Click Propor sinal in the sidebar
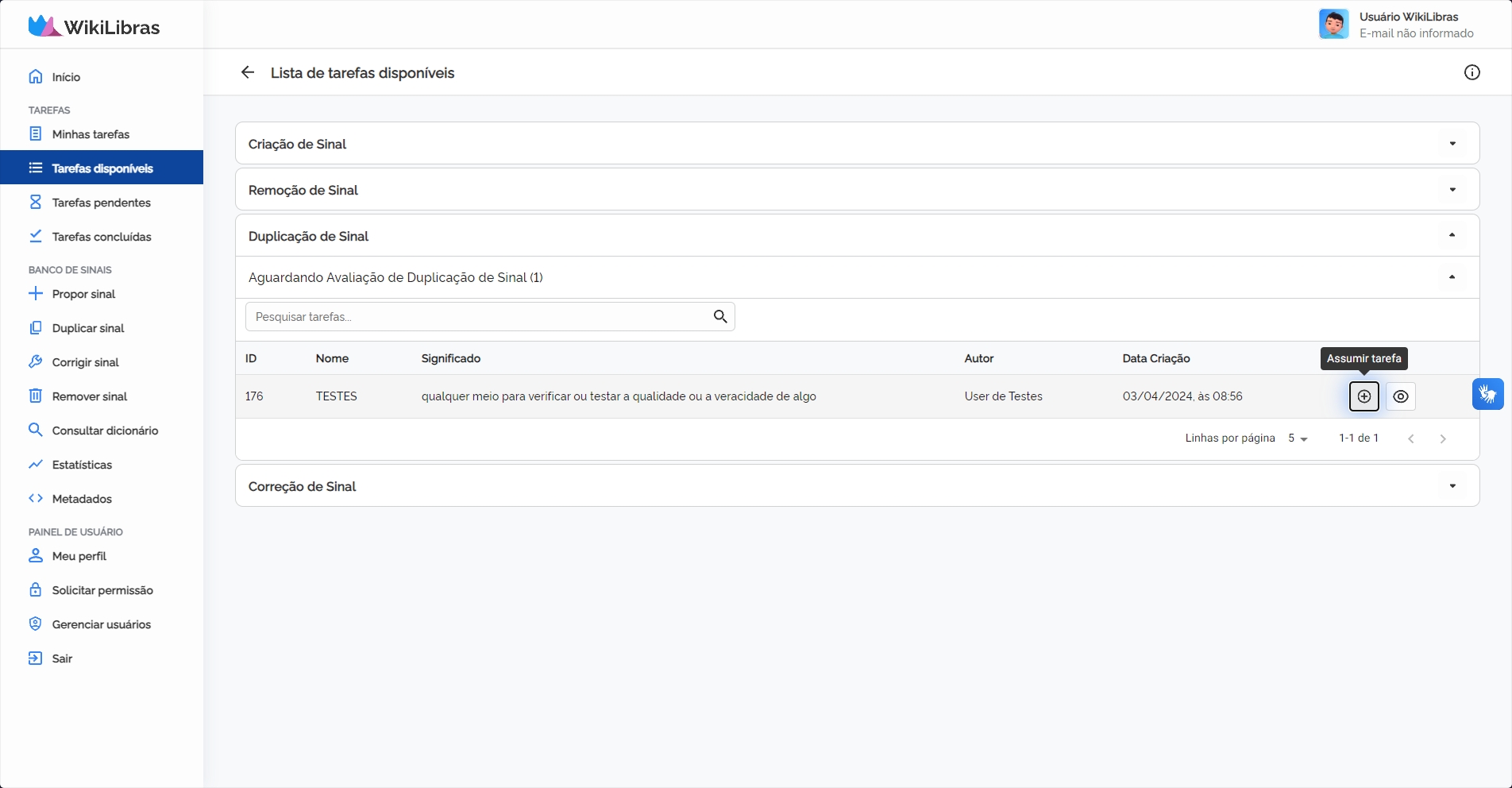The width and height of the screenshot is (1512, 788). tap(83, 294)
